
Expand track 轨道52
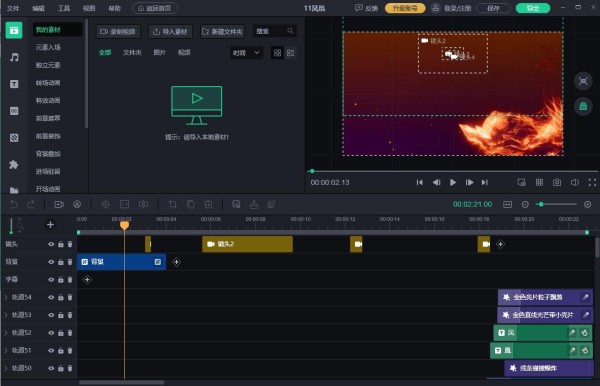(x=6, y=333)
